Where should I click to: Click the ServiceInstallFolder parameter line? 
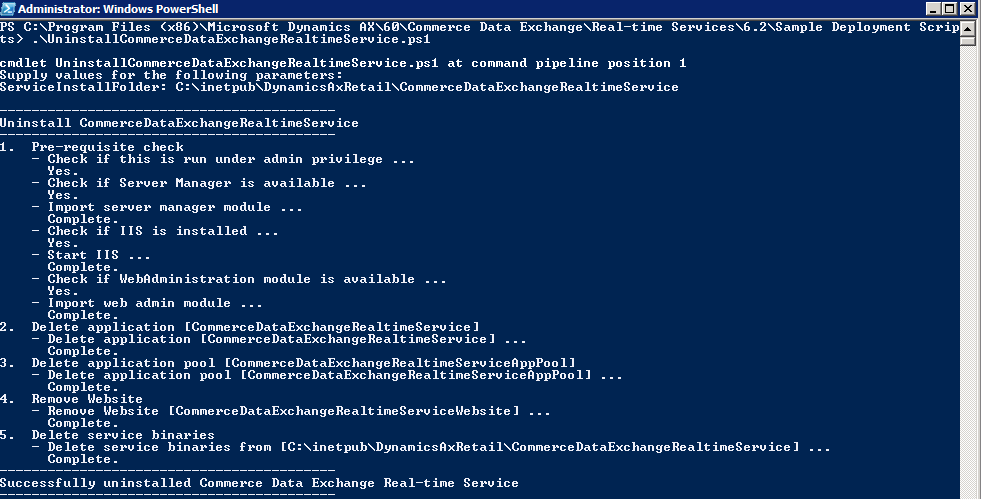(x=339, y=87)
